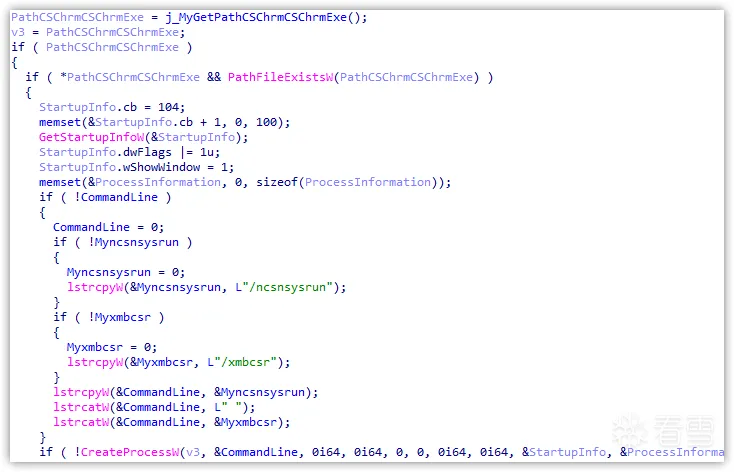Screen dimensions: 734x472
Task: Click the lstrcatW line appending a space
Action: coord(154,407)
